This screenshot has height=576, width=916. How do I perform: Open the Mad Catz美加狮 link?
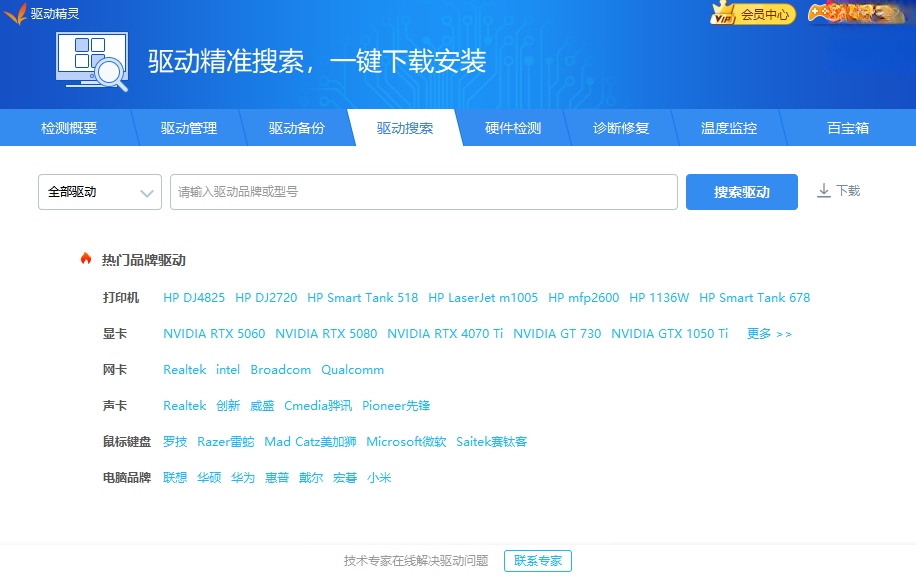point(310,442)
